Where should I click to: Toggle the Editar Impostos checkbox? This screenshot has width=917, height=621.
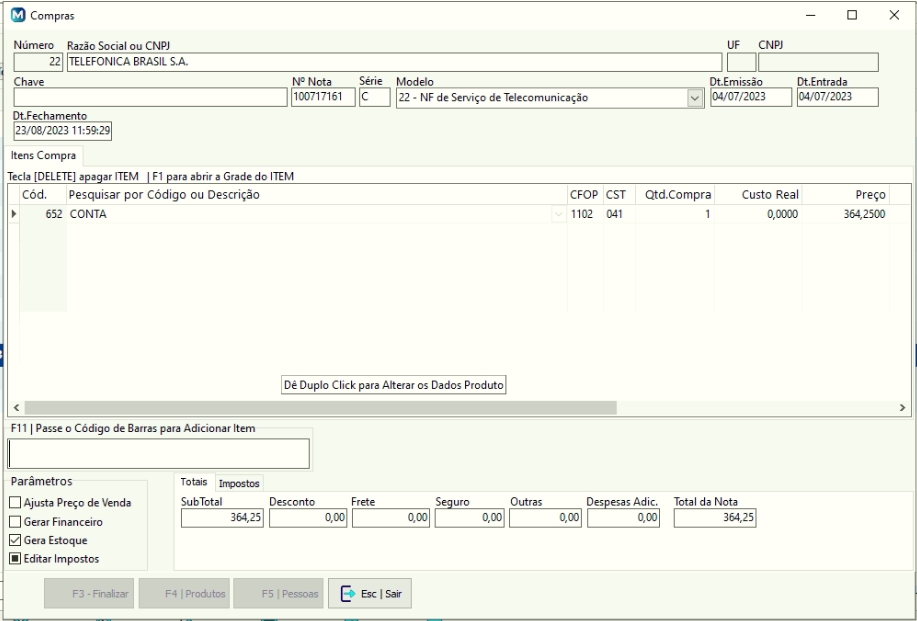point(14,559)
